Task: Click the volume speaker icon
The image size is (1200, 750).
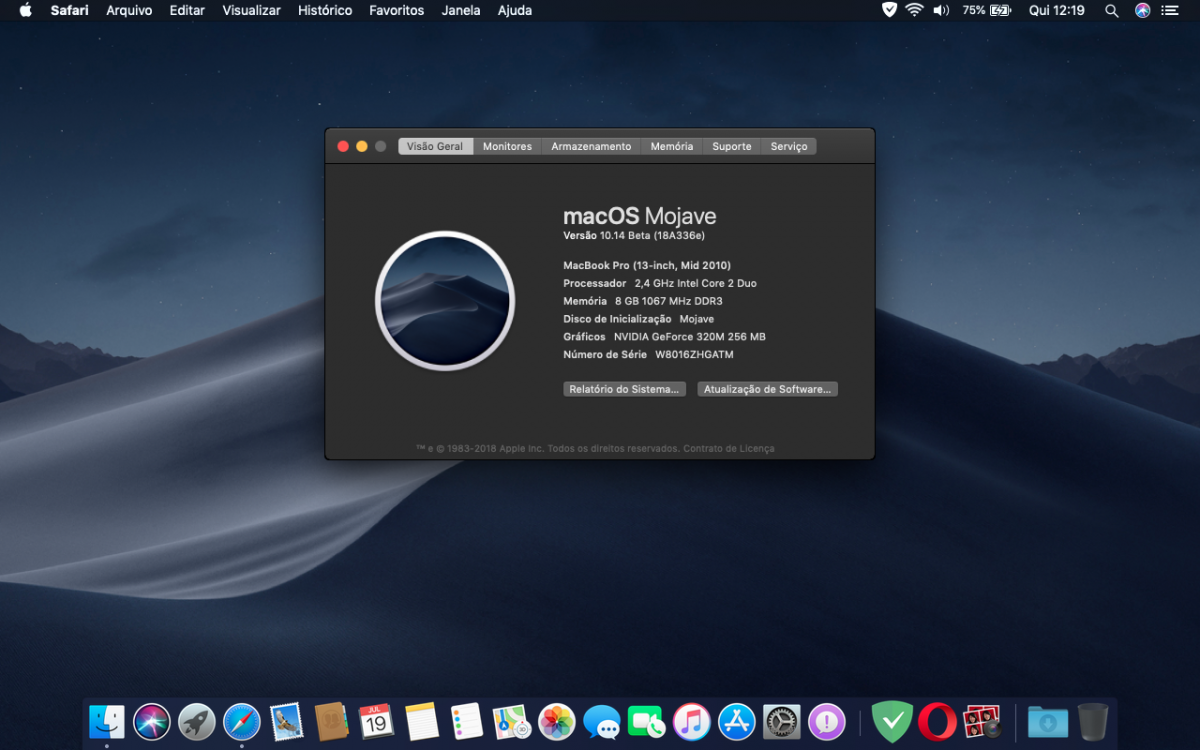Action: (x=941, y=10)
